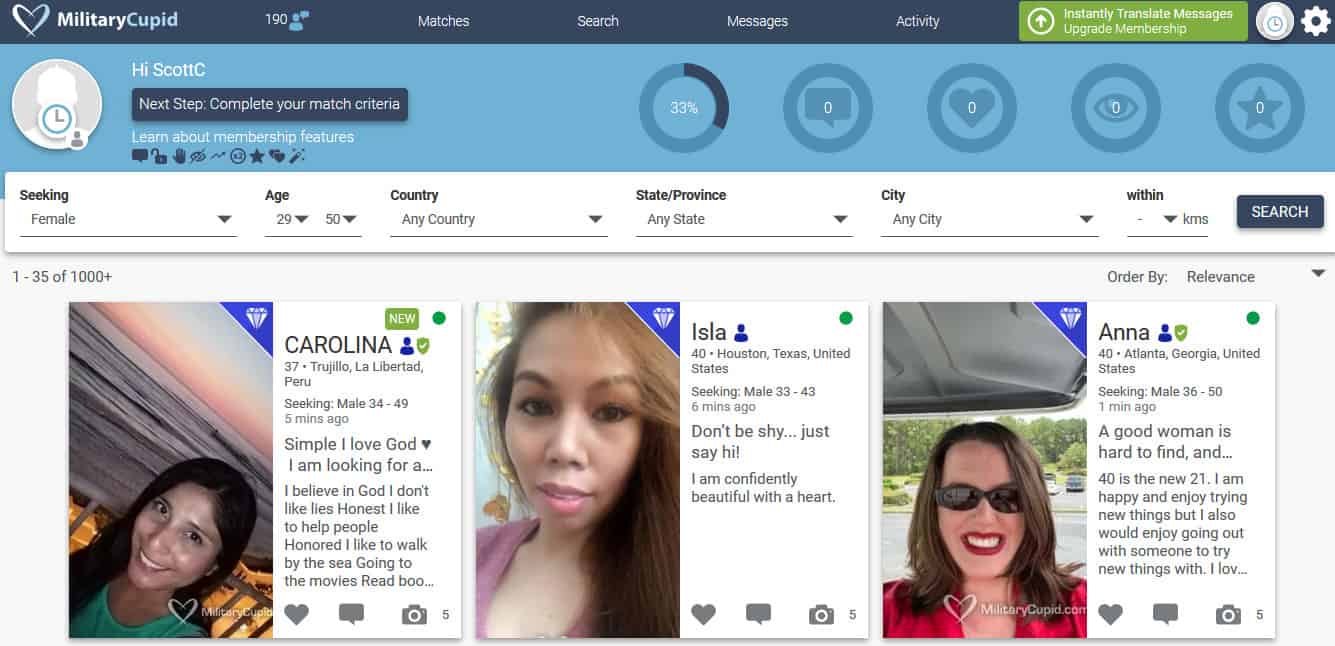The height and width of the screenshot is (646, 1335).
Task: Click the profile views eye counter circle
Action: (x=1116, y=108)
